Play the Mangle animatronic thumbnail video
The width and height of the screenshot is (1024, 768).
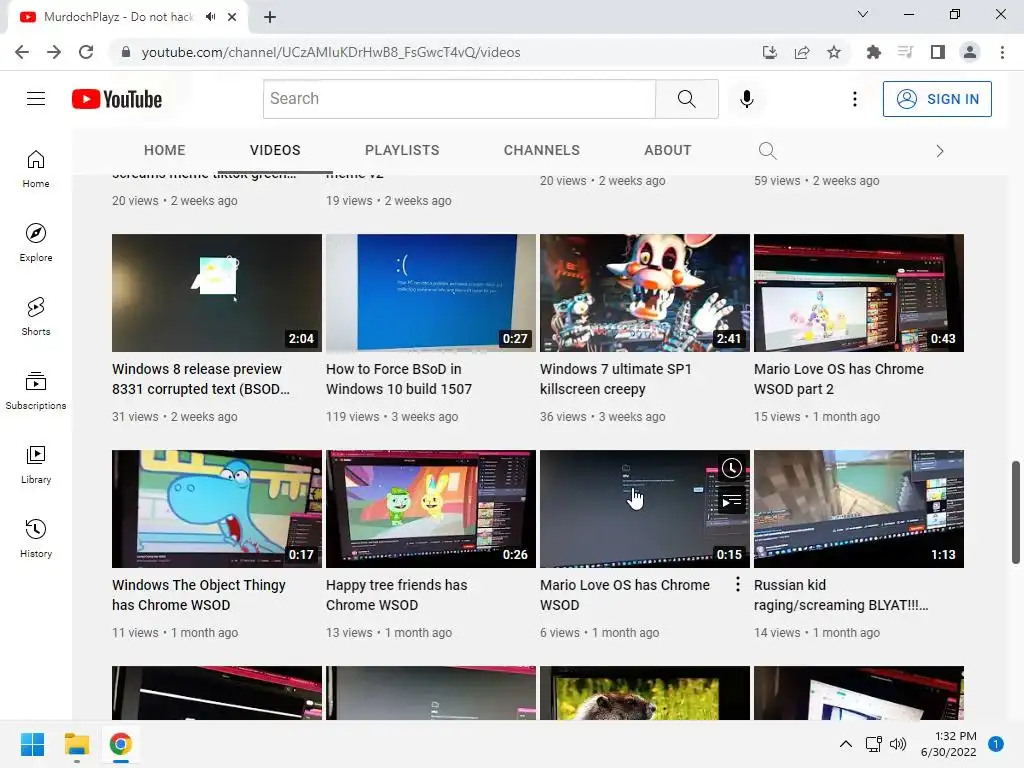point(645,293)
